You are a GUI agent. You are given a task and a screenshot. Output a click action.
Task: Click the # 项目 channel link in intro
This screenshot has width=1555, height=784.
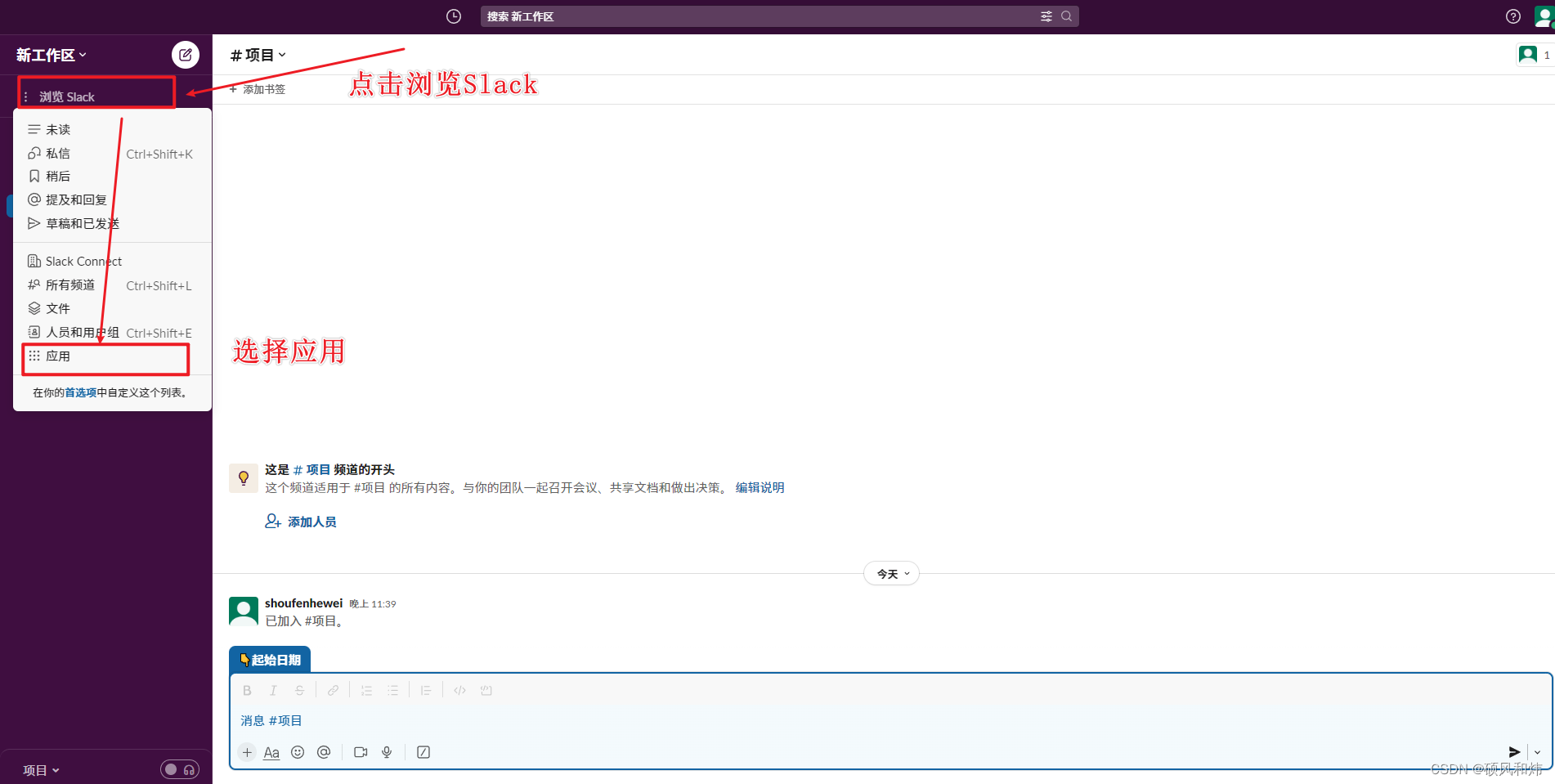(x=311, y=469)
